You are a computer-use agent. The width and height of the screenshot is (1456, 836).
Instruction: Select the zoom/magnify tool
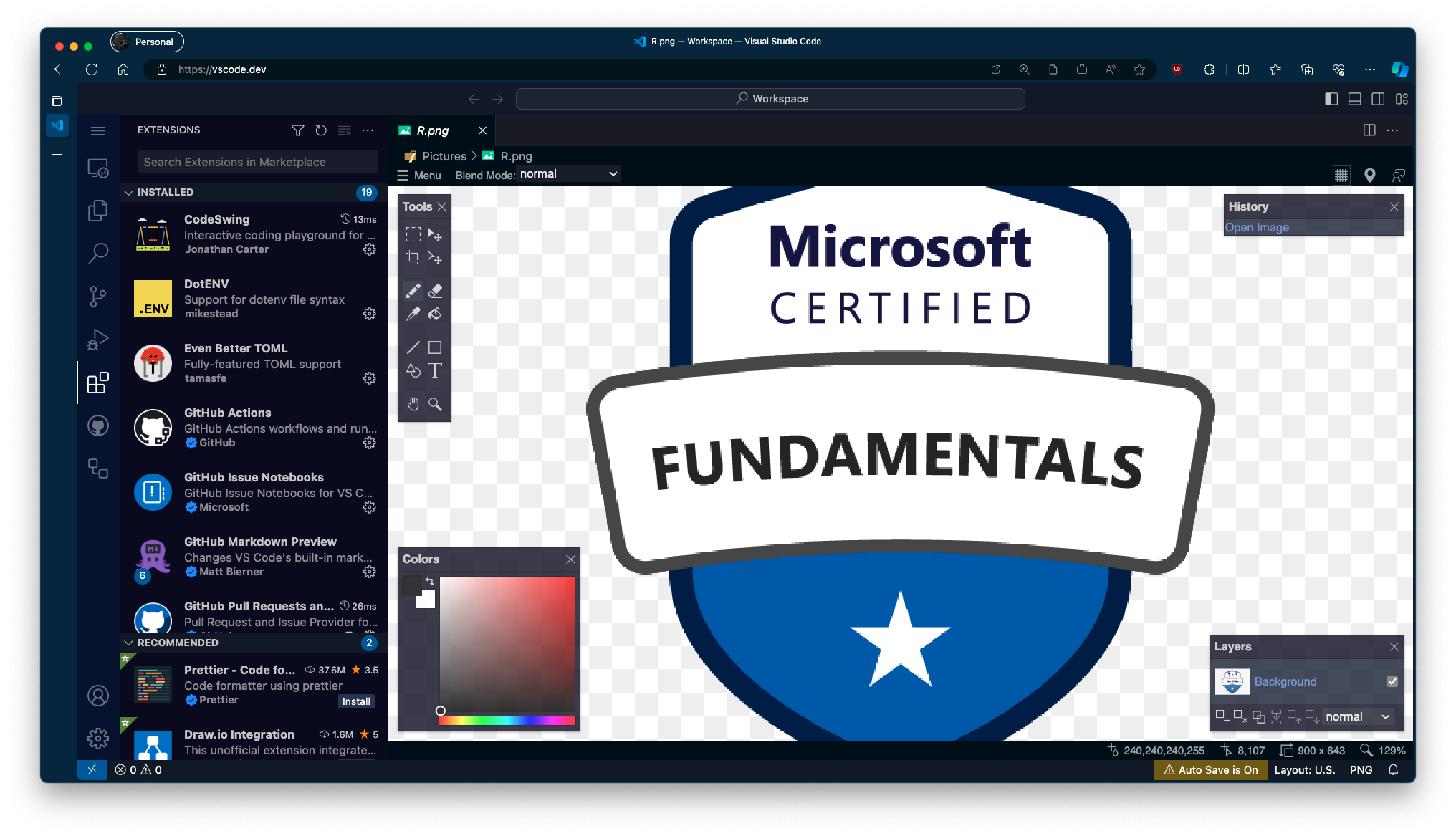[435, 403]
